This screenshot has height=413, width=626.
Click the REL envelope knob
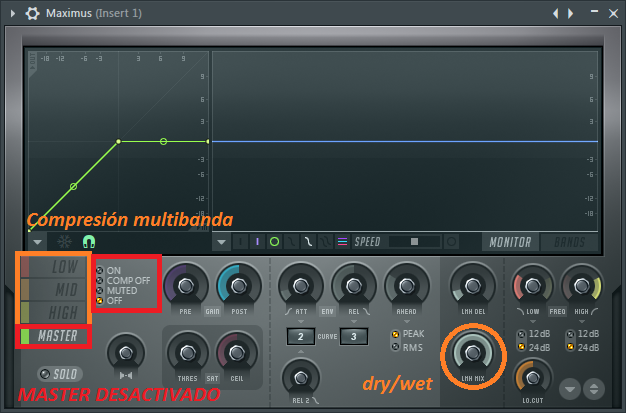click(x=354, y=286)
